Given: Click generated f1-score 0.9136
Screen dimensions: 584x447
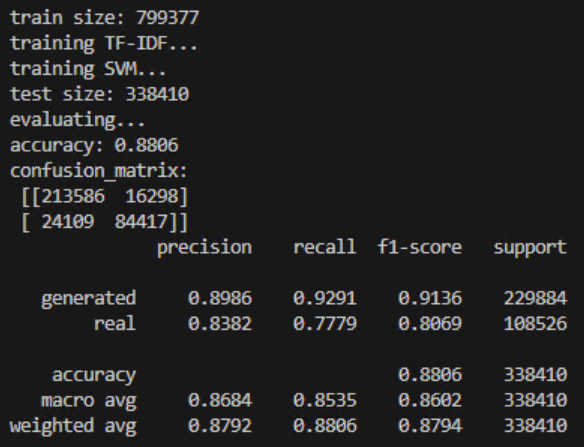Looking at the screenshot, I should click(x=430, y=298).
